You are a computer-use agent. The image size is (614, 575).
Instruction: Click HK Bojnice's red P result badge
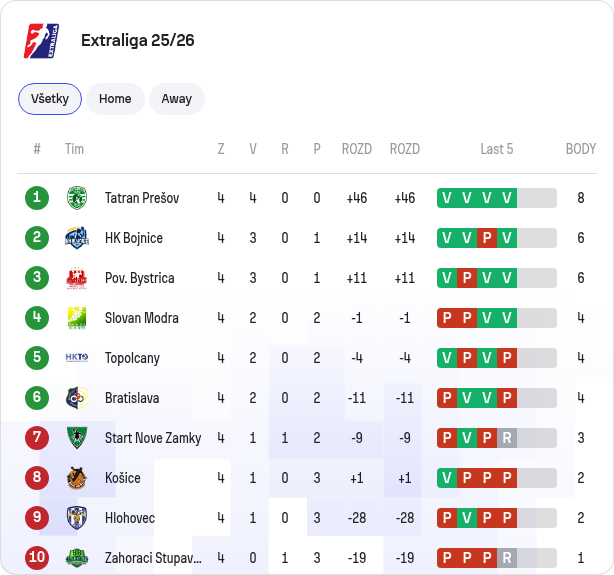tap(487, 238)
